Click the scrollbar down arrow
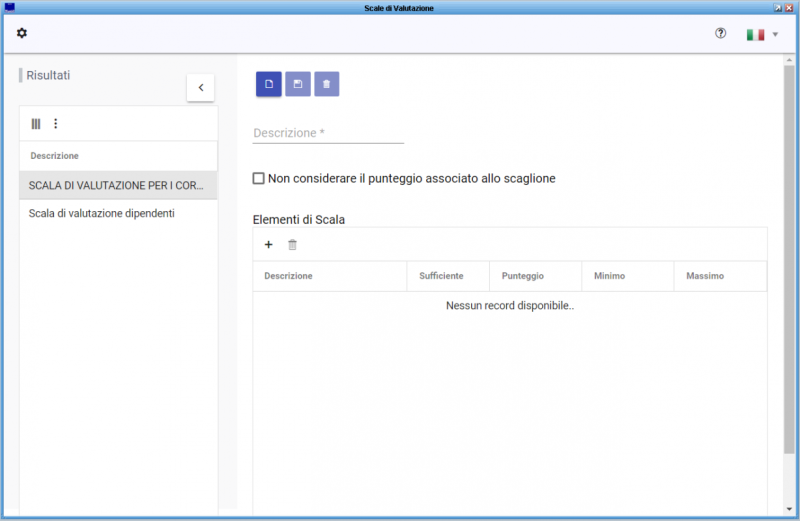This screenshot has width=800, height=521. pos(789,509)
